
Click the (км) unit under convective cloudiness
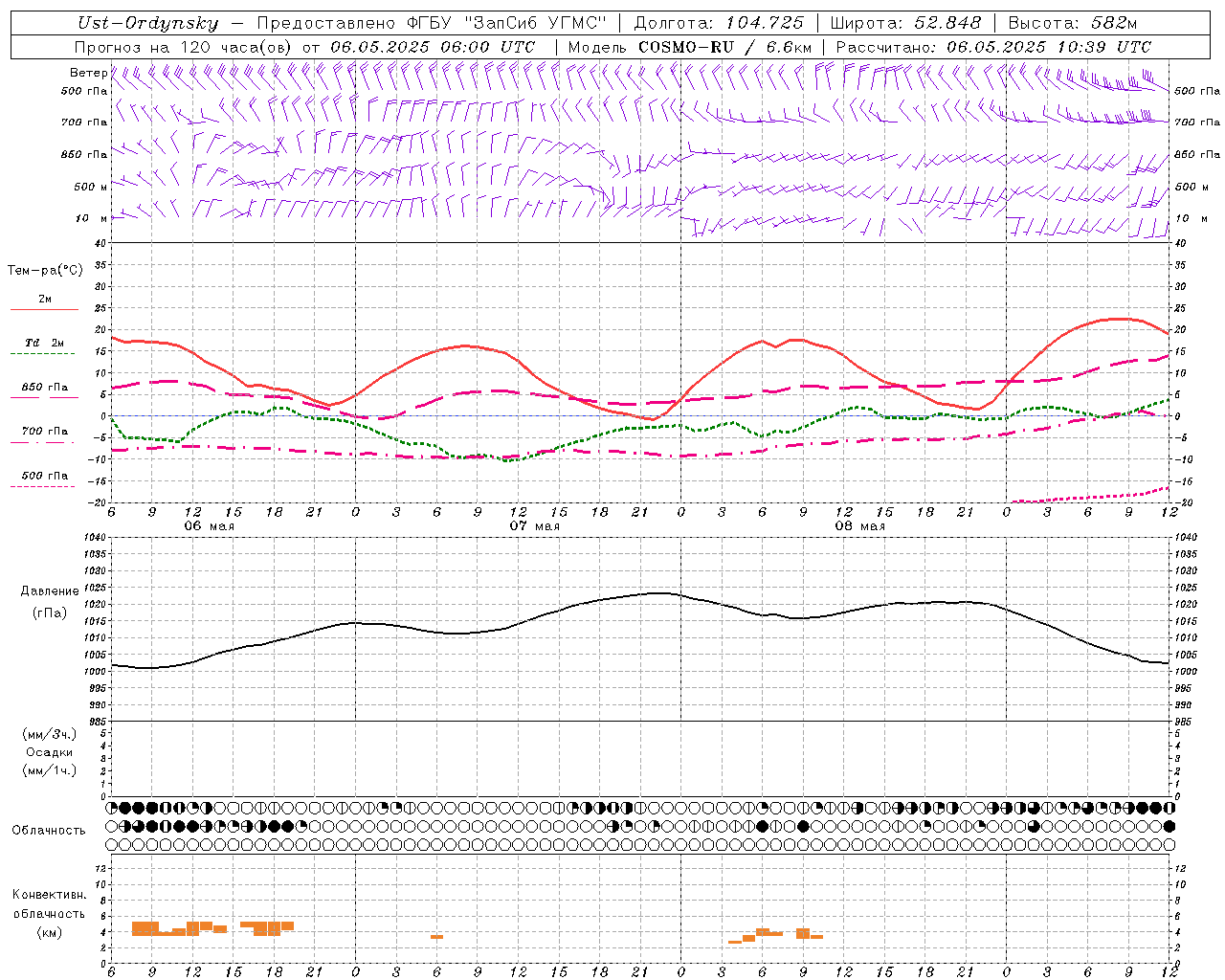50,932
